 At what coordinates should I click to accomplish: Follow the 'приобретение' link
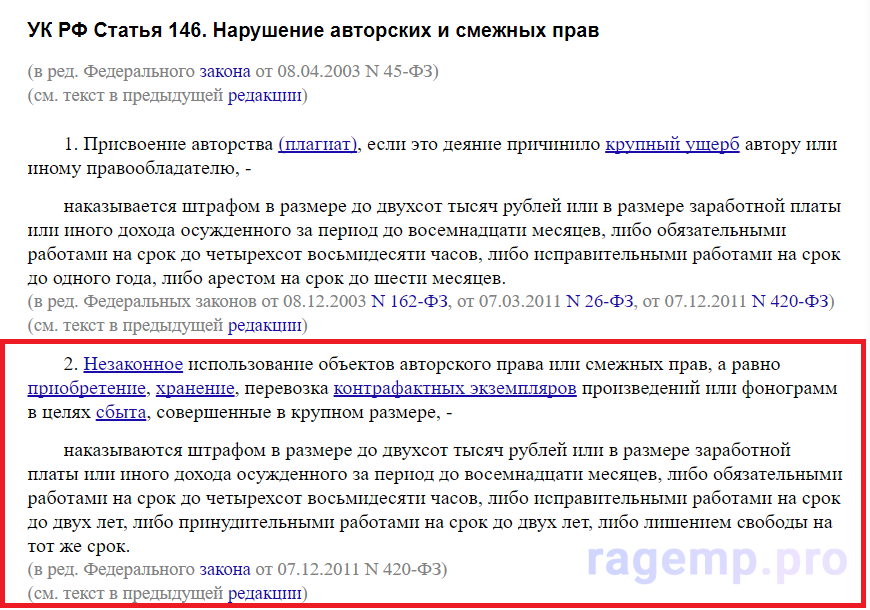[88, 388]
